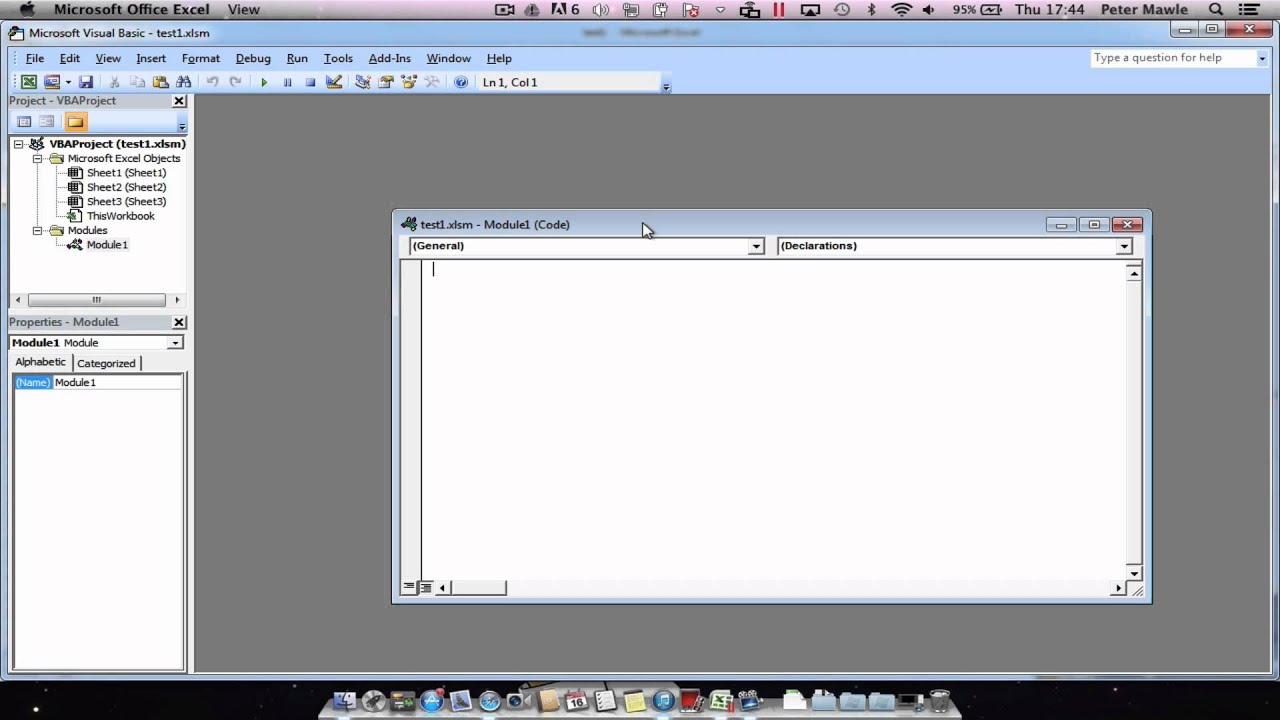Click code window horizontal scrollbar thumb
Image resolution: width=1280 pixels, height=720 pixels.
coord(478,588)
